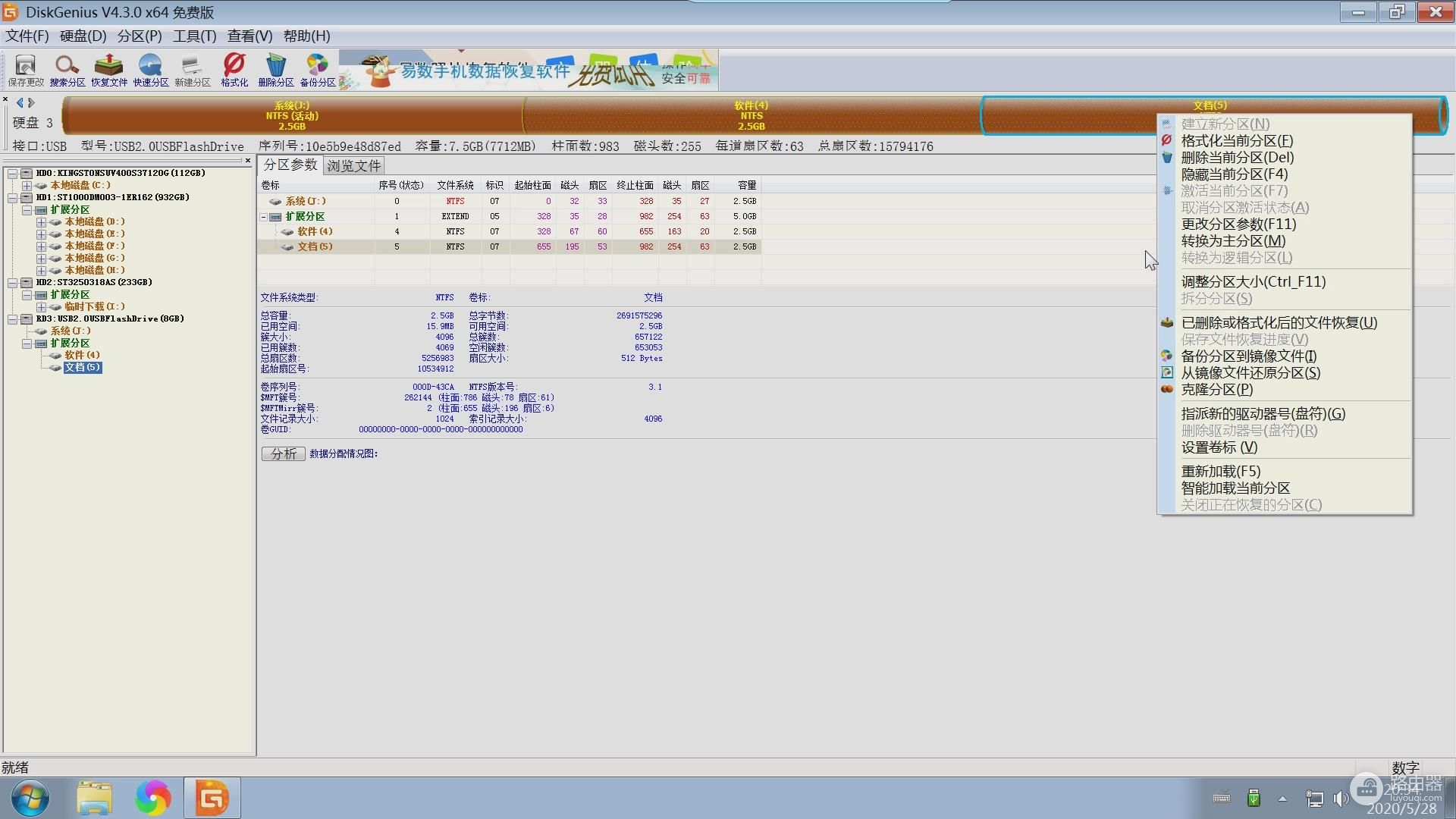Collapse the HD1 ST1000DM003 disk node
Image resolution: width=1456 pixels, height=819 pixels.
click(13, 197)
